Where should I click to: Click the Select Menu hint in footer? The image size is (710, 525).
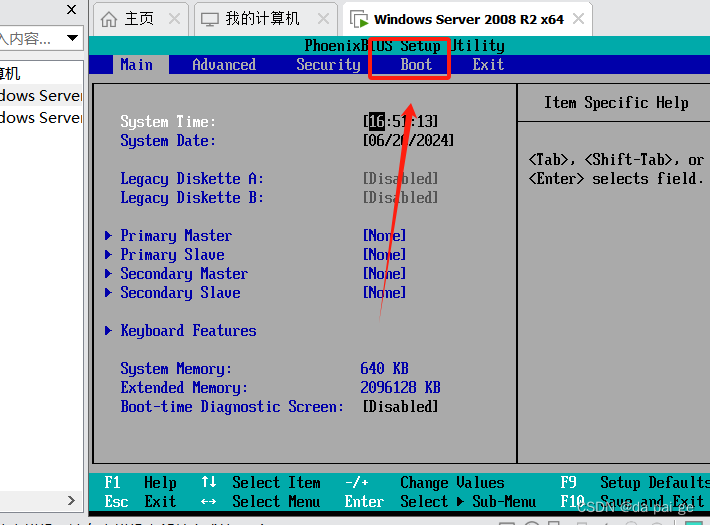tap(261, 501)
